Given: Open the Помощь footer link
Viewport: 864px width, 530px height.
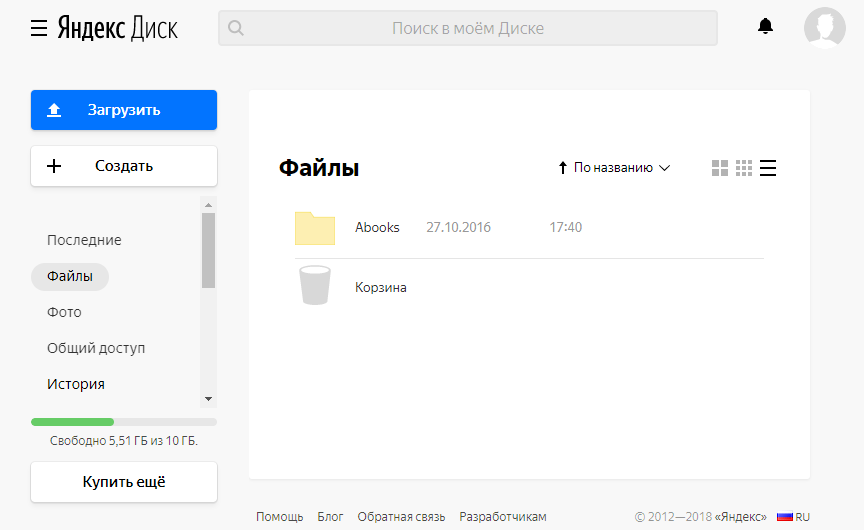Looking at the screenshot, I should (x=280, y=517).
